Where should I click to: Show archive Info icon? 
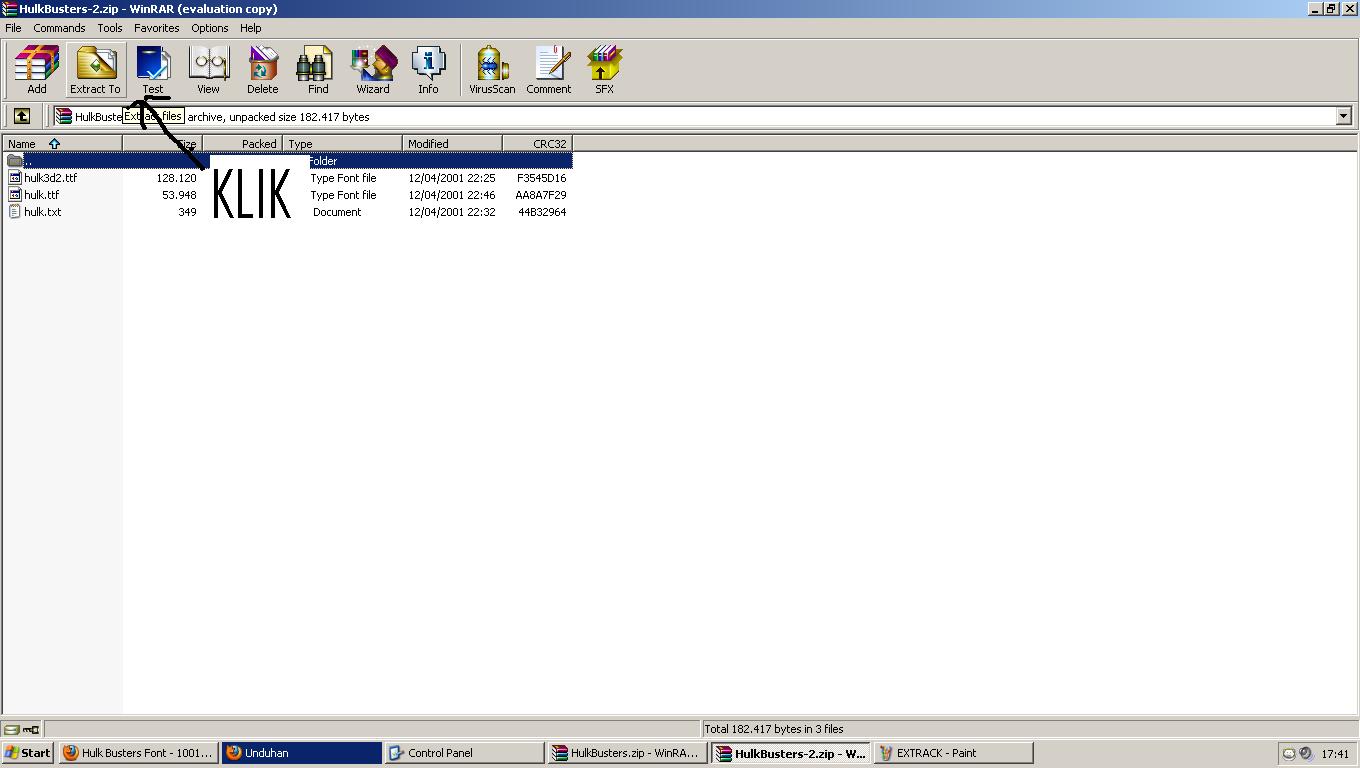[428, 69]
